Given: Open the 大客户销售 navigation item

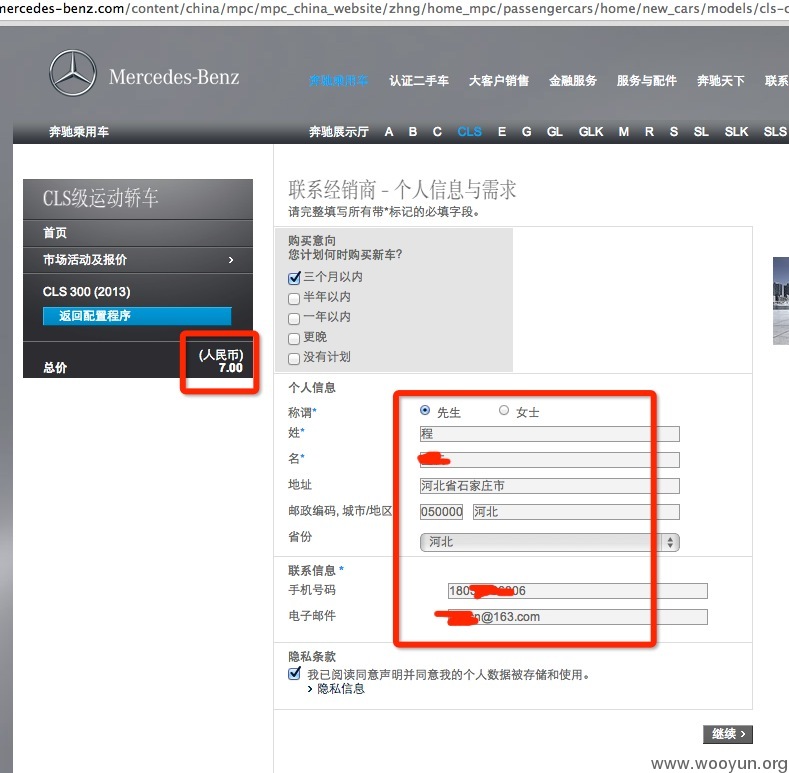Looking at the screenshot, I should (x=499, y=81).
